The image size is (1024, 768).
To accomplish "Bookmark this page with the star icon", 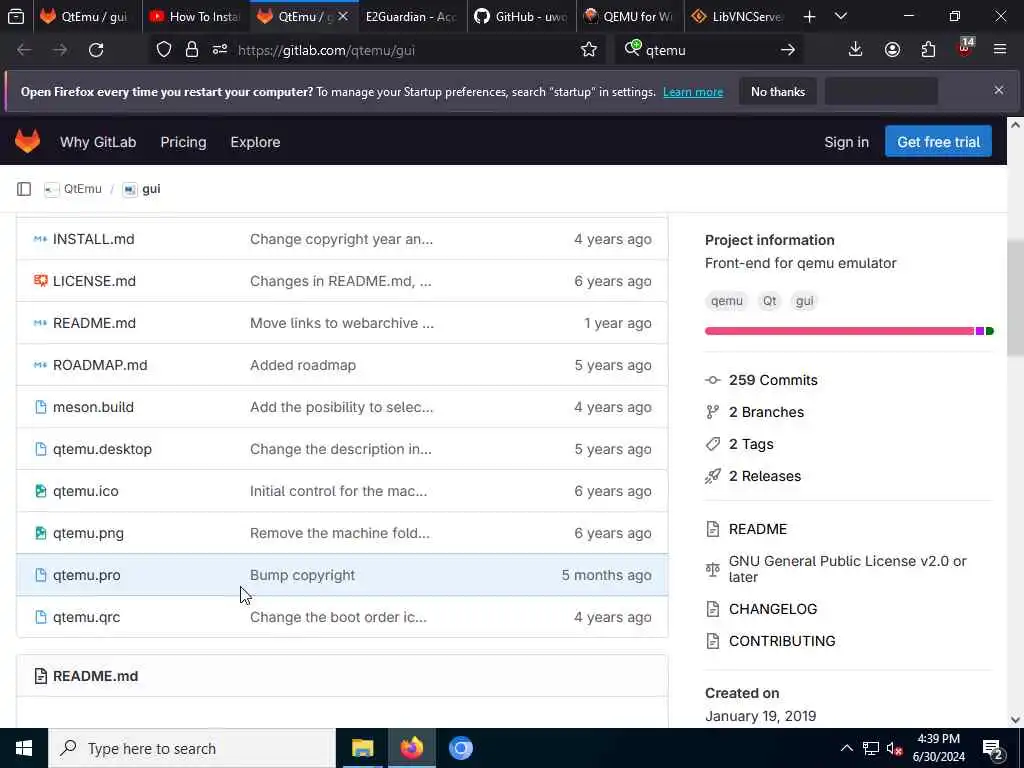I will tap(588, 50).
